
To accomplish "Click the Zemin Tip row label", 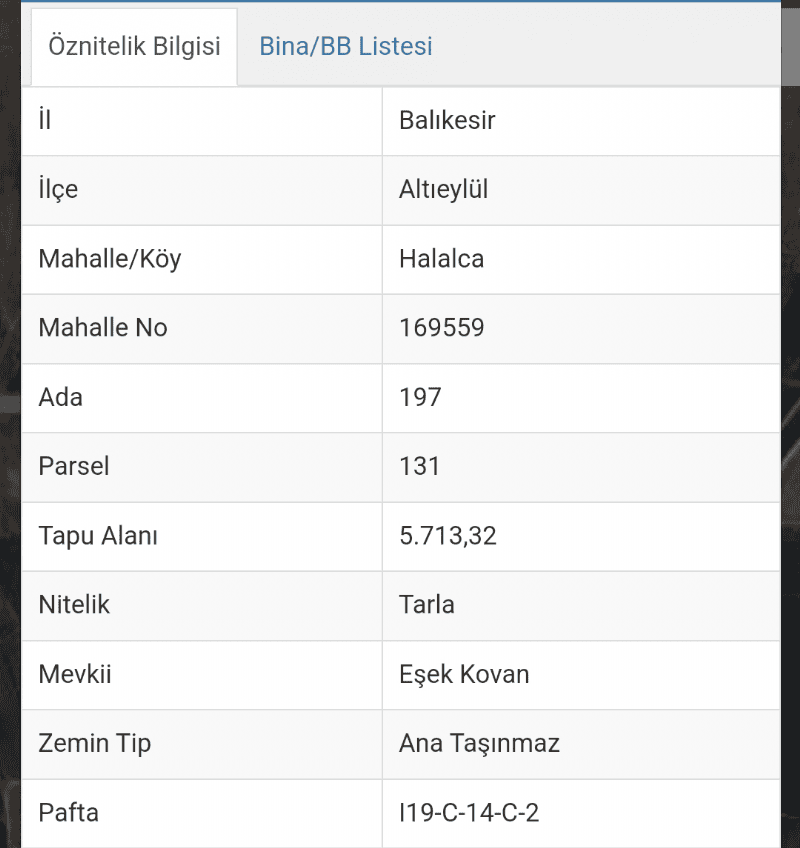I will pos(94,744).
